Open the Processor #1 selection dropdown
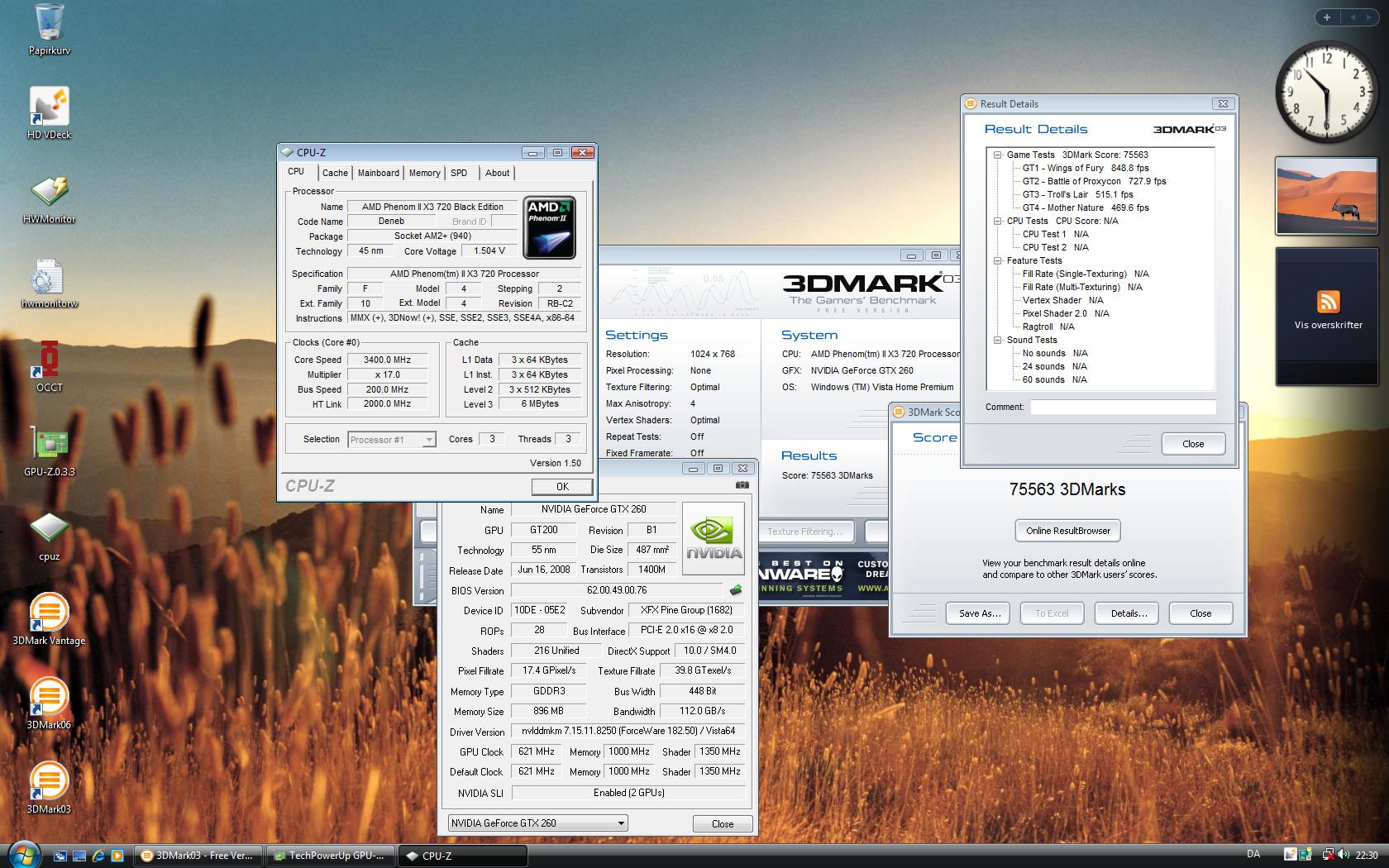The width and height of the screenshot is (1389, 868). pos(392,440)
